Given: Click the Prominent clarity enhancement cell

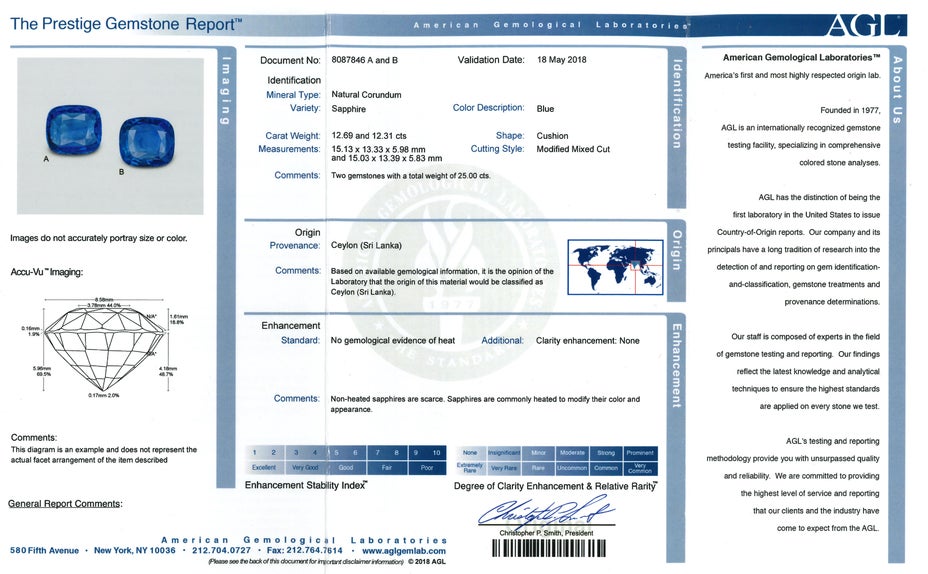Looking at the screenshot, I should [x=640, y=453].
